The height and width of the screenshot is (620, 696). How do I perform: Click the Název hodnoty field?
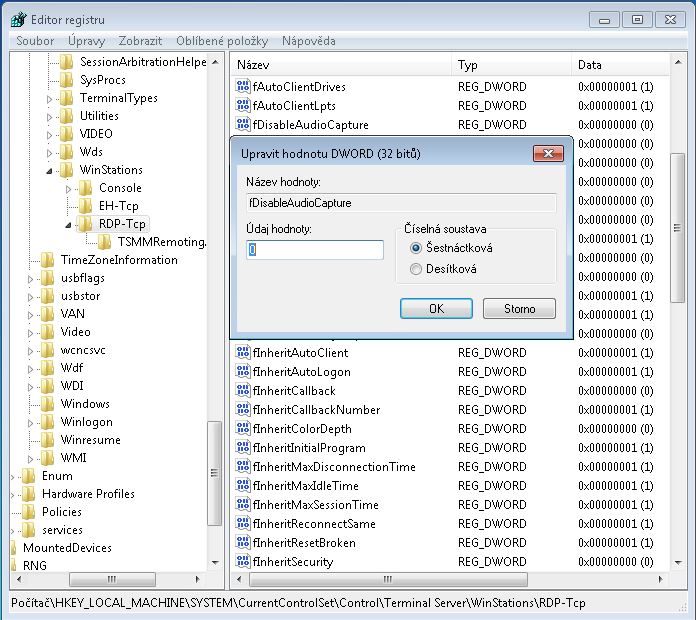tap(401, 203)
